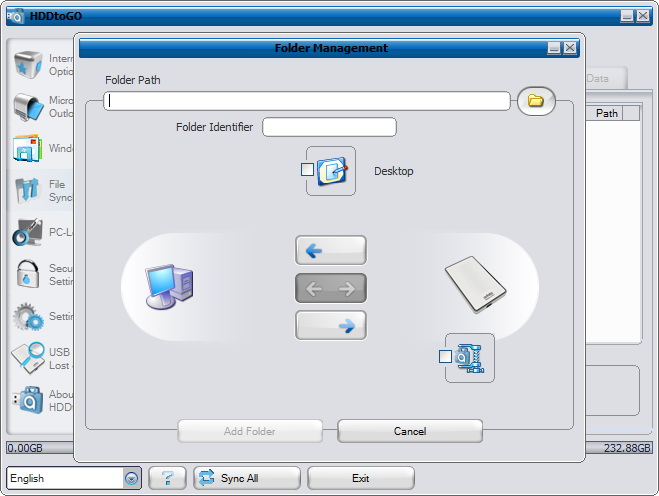Choose sync direction drive to PC (left arrow)
This screenshot has width=659, height=496.
331,251
